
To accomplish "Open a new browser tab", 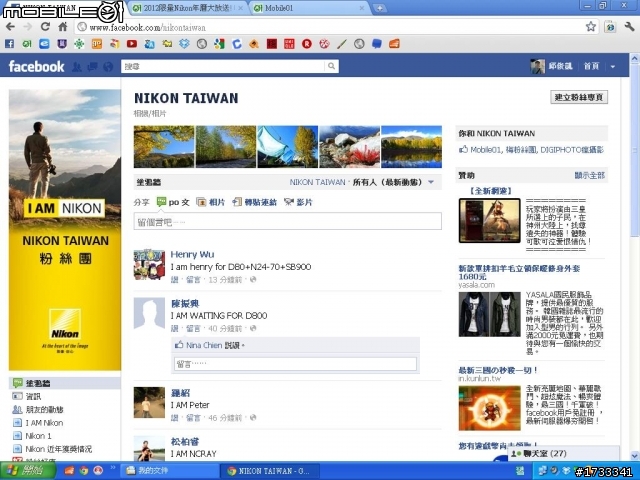I will [380, 8].
